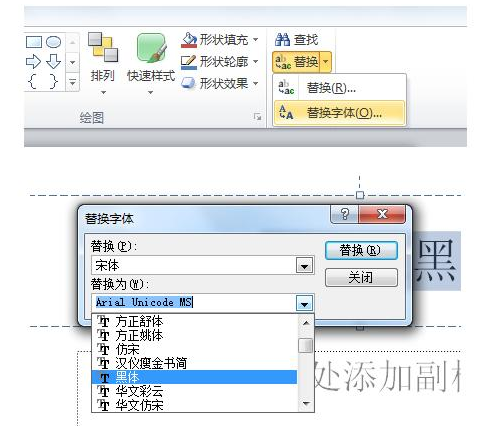Pick the right arrow shape
The image size is (490, 426).
coord(33,61)
